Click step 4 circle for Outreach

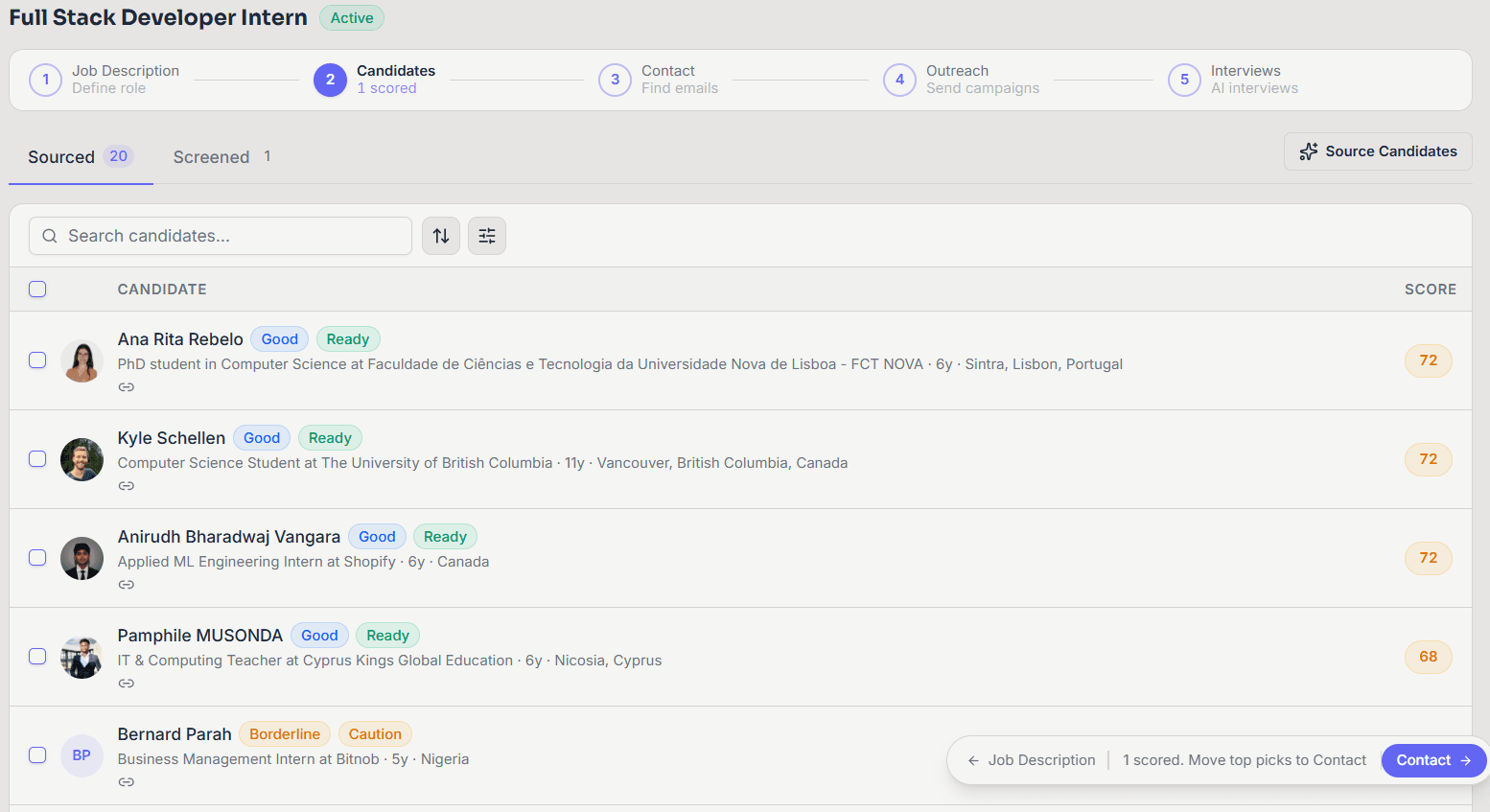(899, 80)
